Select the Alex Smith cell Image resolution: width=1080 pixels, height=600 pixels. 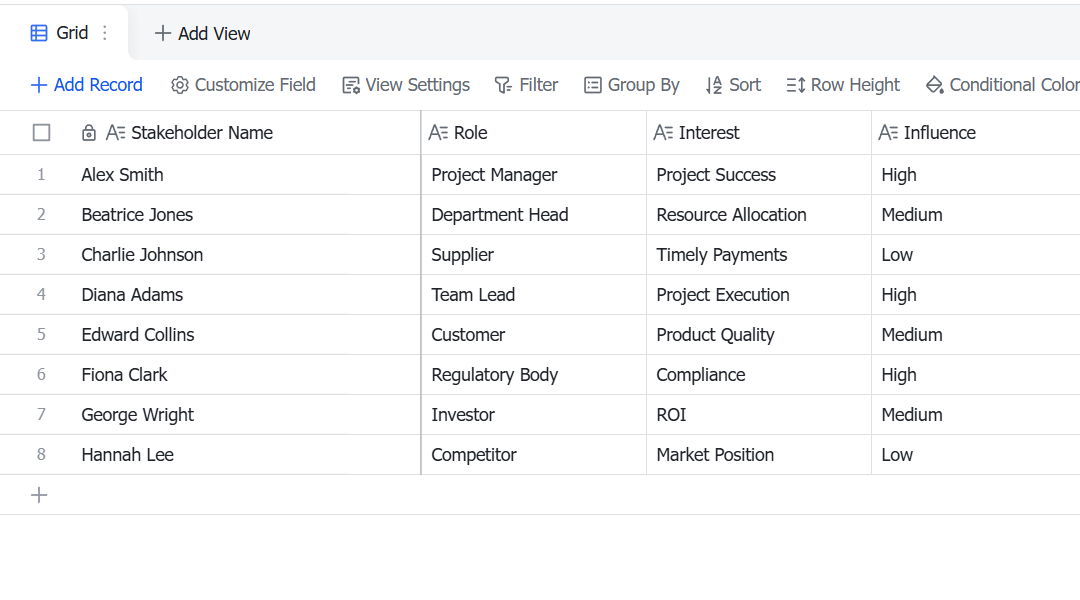tap(246, 175)
